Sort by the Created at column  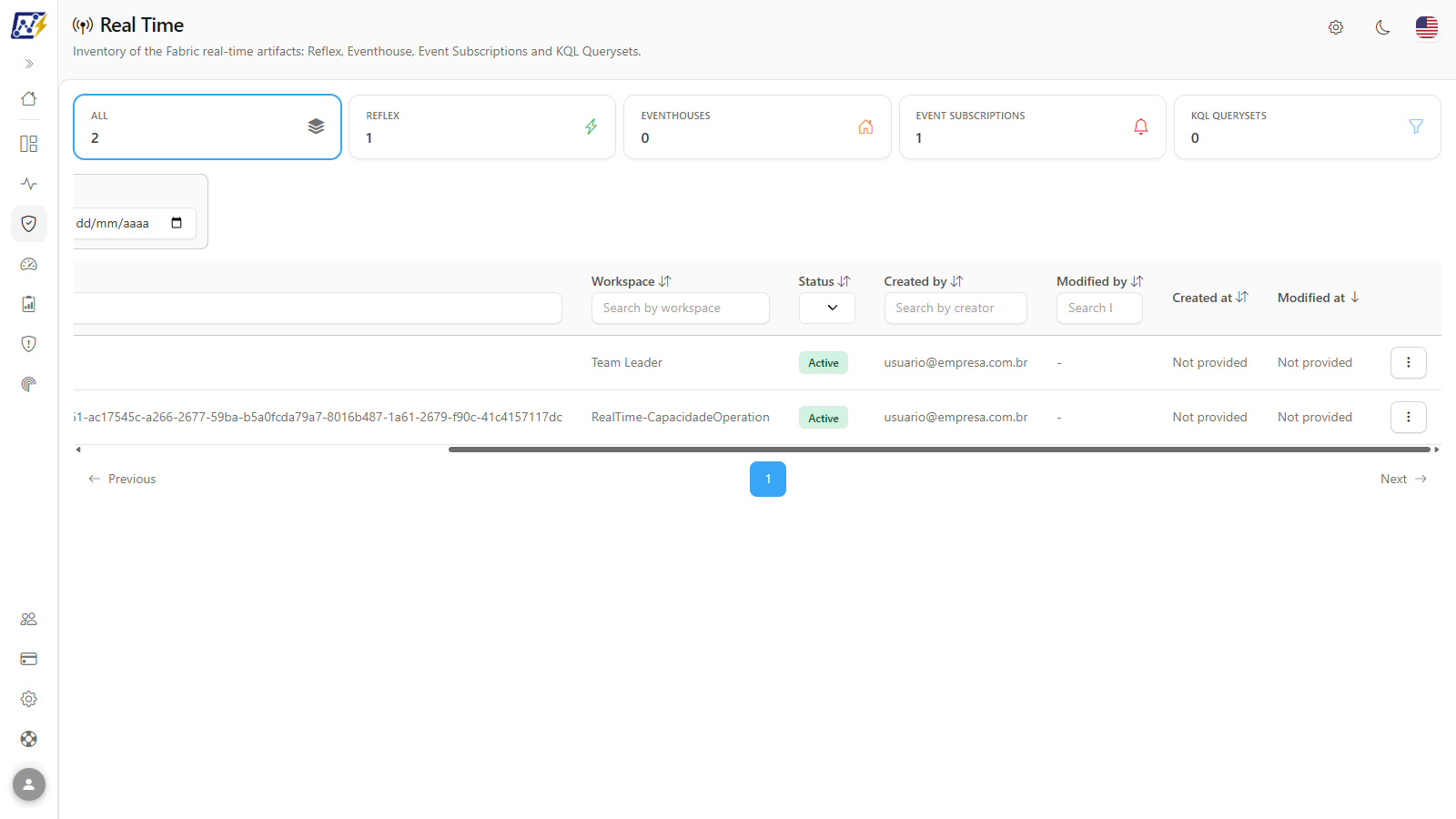tap(1210, 298)
